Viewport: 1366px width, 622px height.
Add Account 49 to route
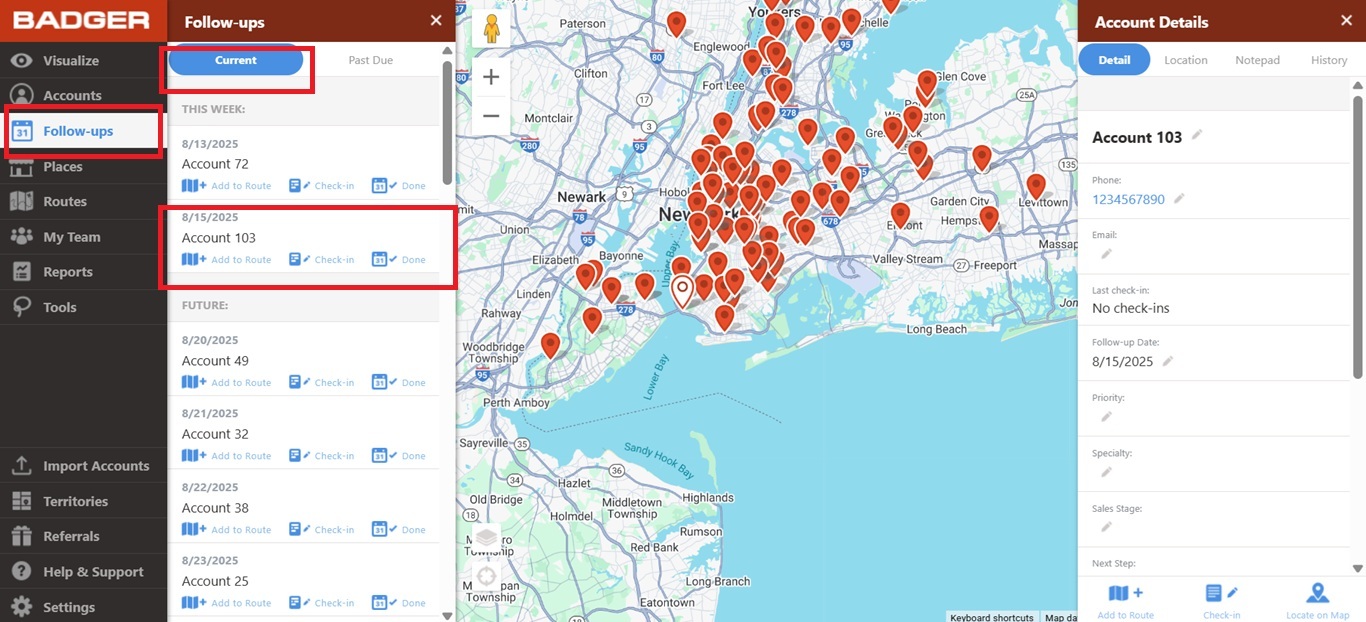[227, 383]
